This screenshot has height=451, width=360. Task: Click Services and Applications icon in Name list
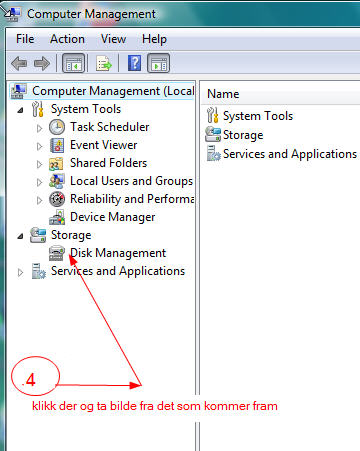pos(213,153)
